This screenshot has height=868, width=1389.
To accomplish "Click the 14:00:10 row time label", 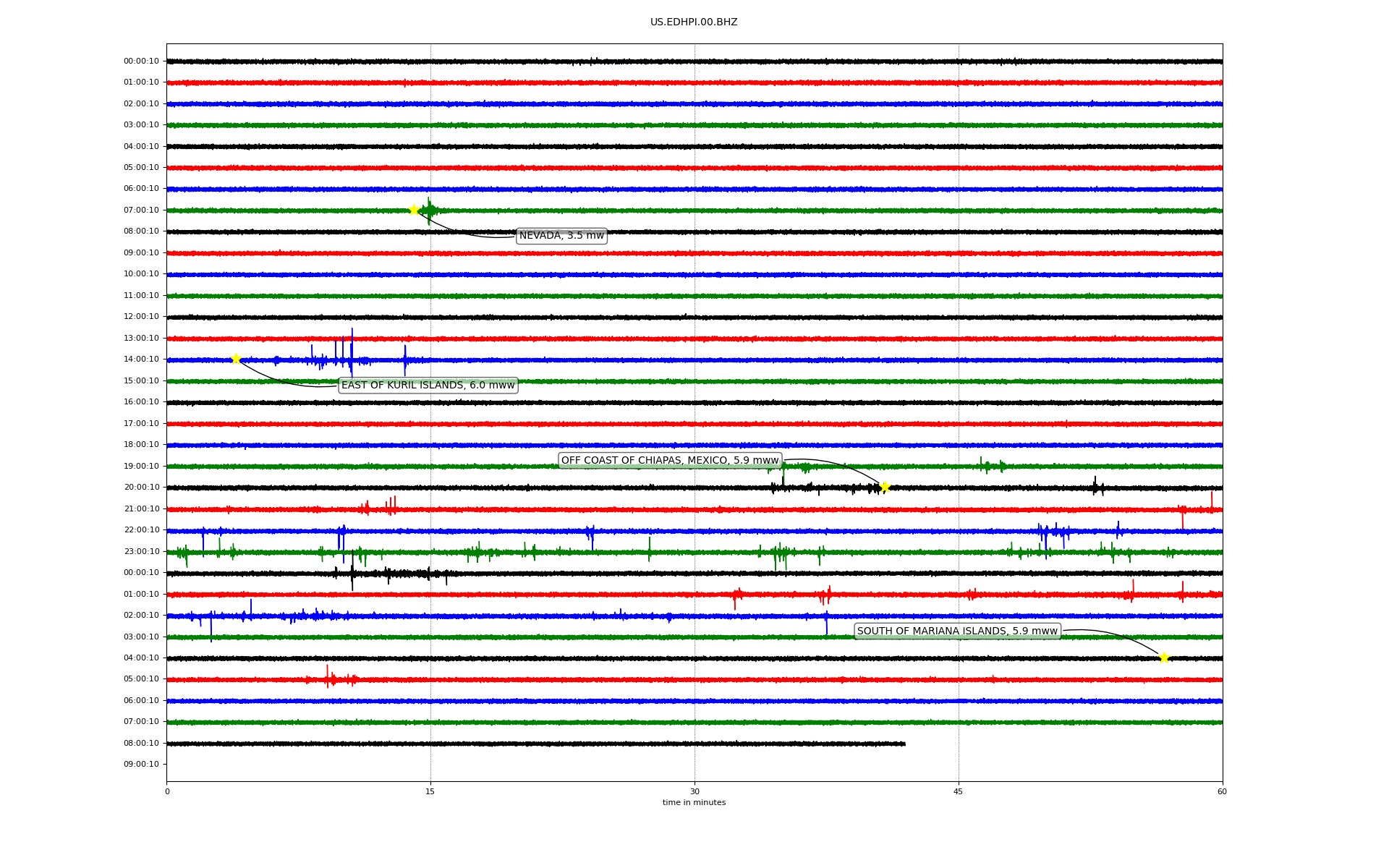I will (141, 359).
